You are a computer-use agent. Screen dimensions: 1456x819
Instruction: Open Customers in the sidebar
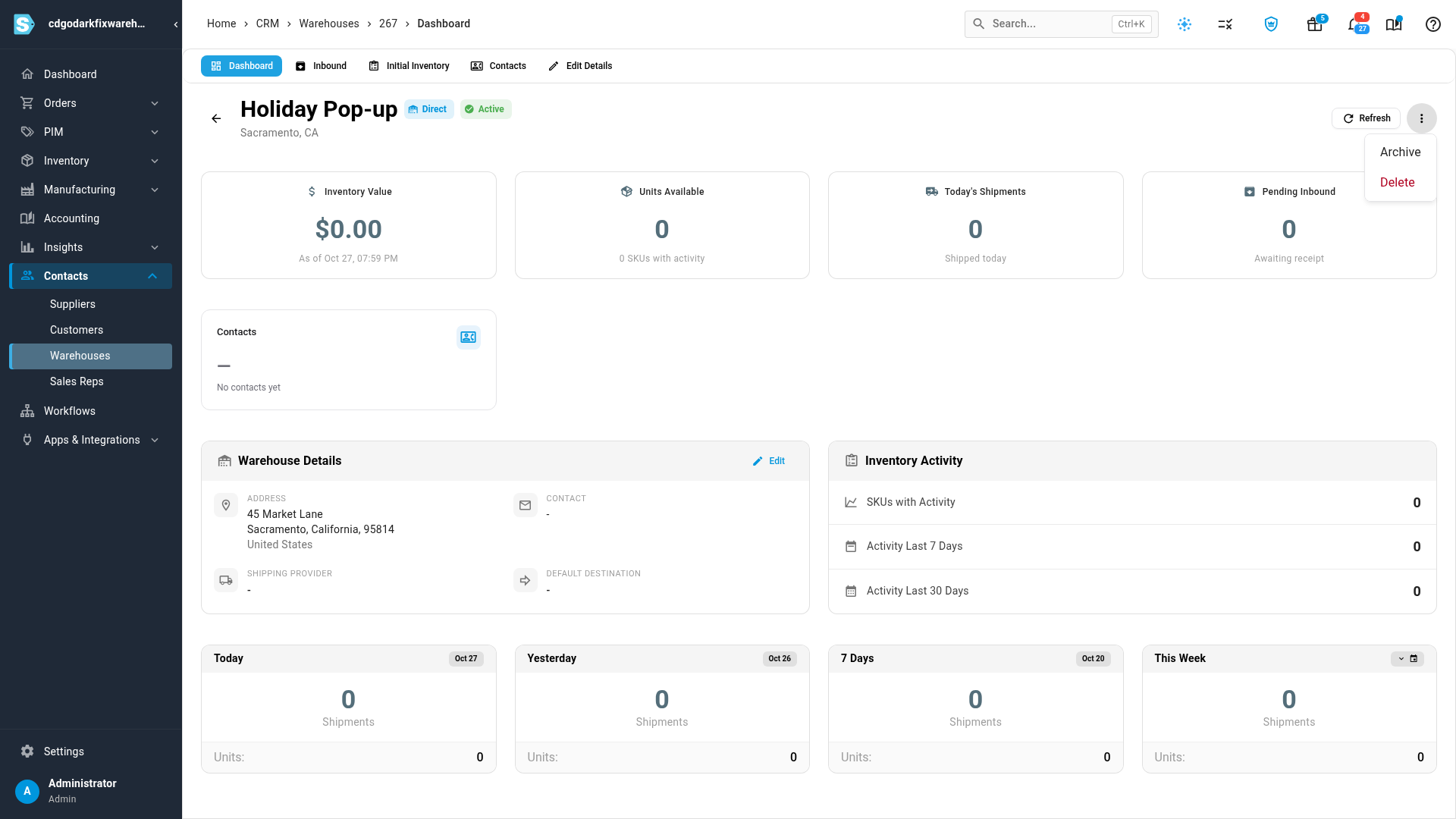91,330
